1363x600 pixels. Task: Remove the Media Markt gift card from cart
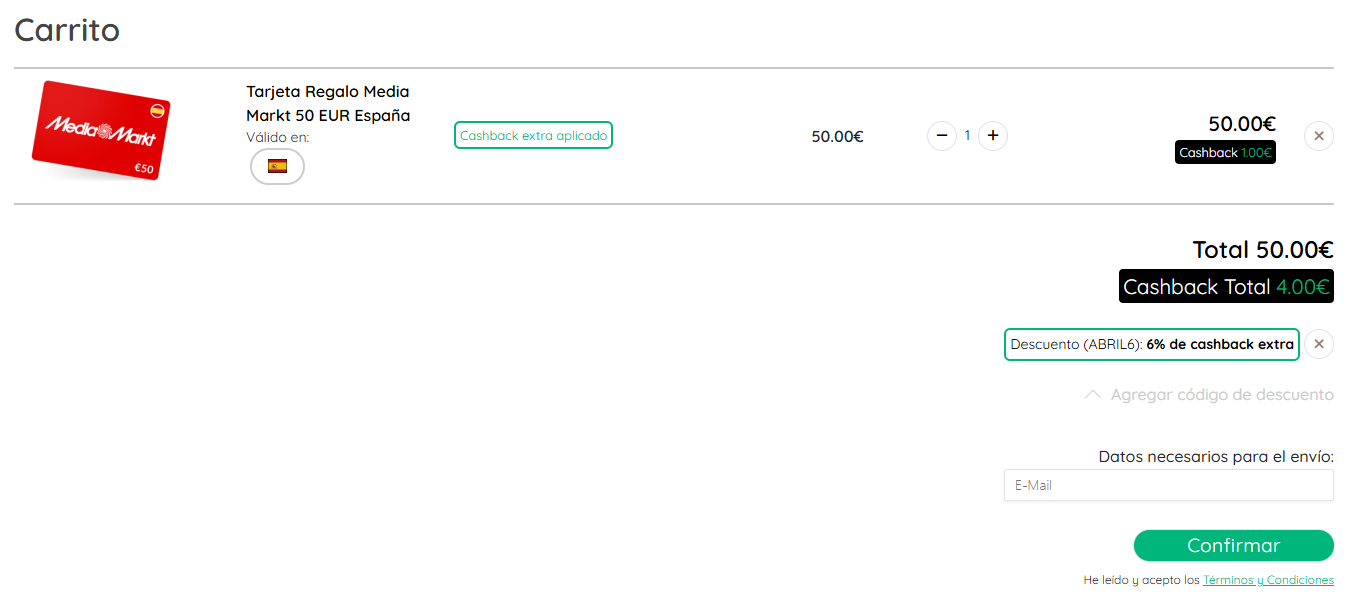coord(1319,135)
